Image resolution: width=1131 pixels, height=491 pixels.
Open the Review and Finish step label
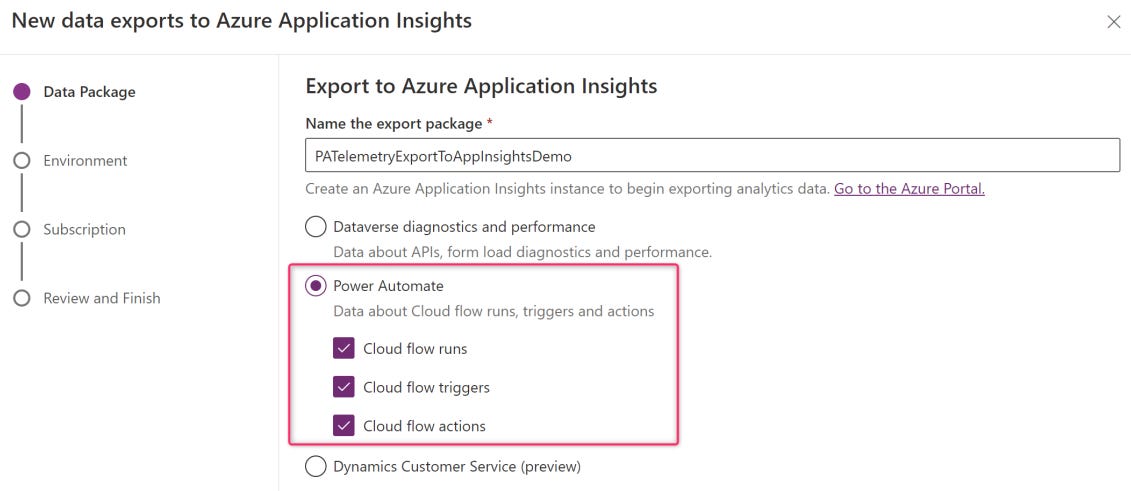click(101, 298)
